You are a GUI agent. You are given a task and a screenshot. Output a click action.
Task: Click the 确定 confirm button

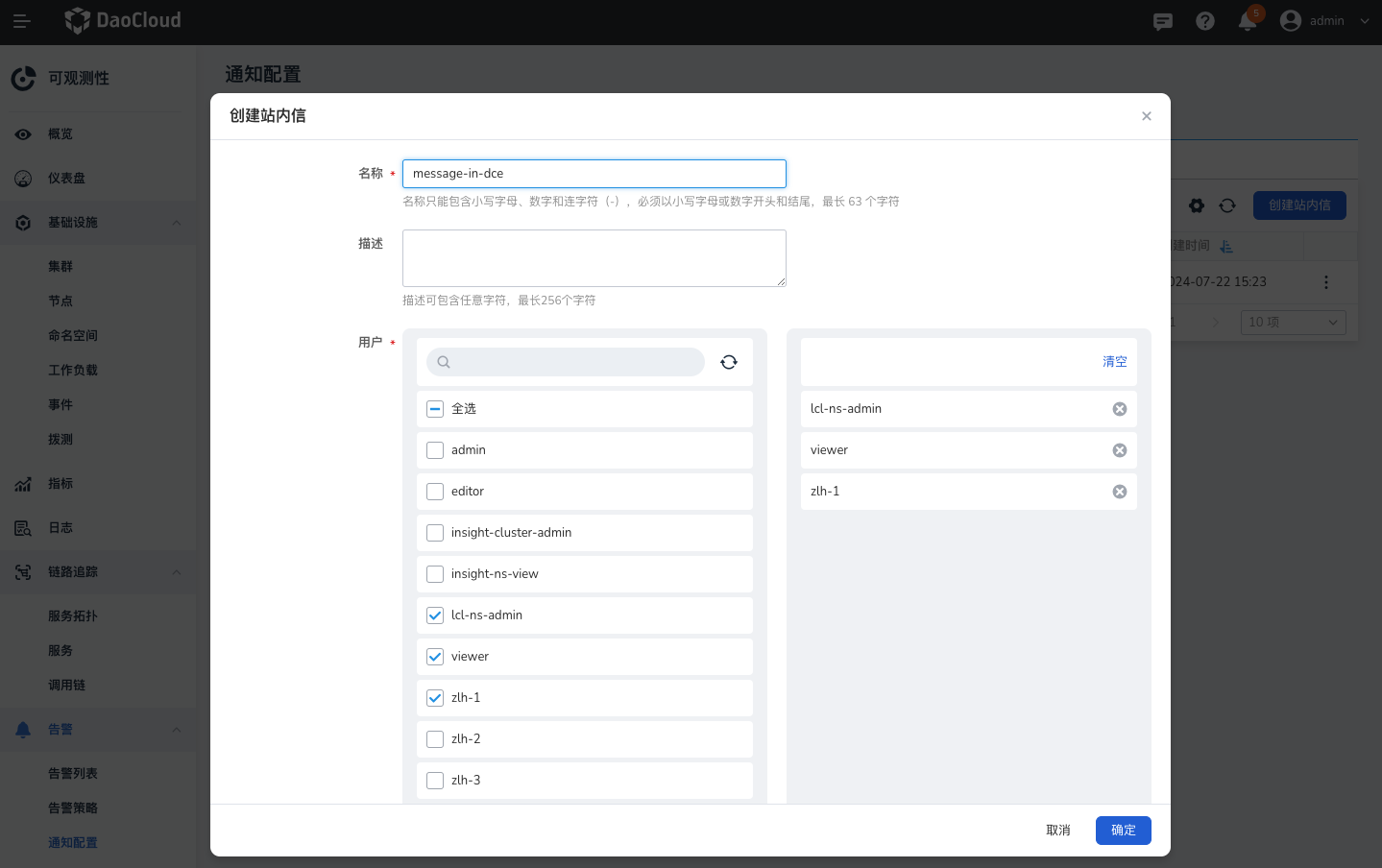1123,831
